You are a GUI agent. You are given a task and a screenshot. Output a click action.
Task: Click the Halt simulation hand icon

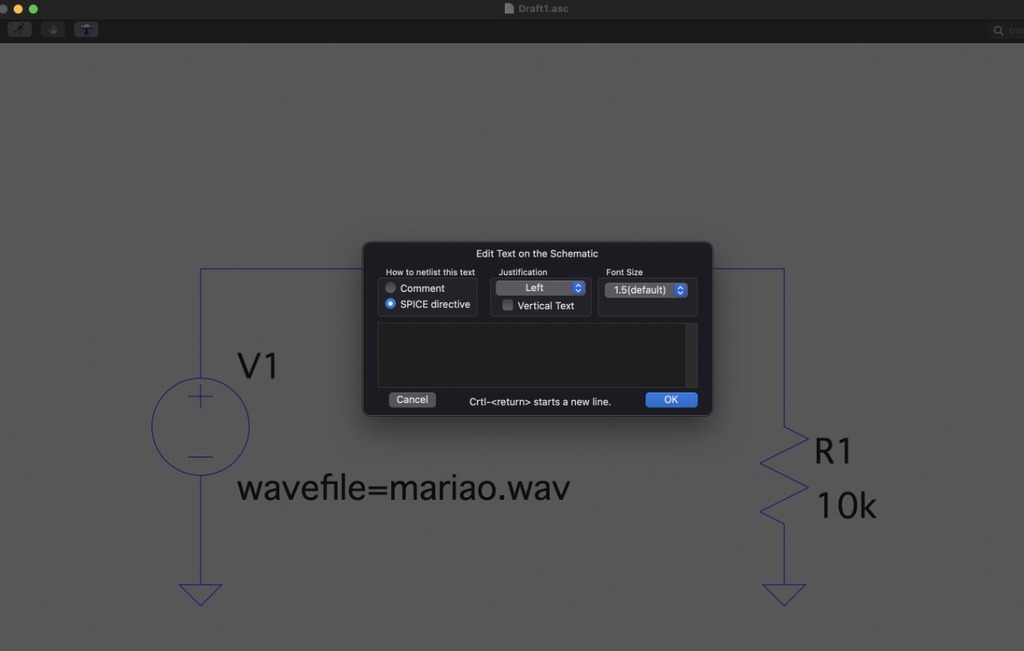(53, 30)
